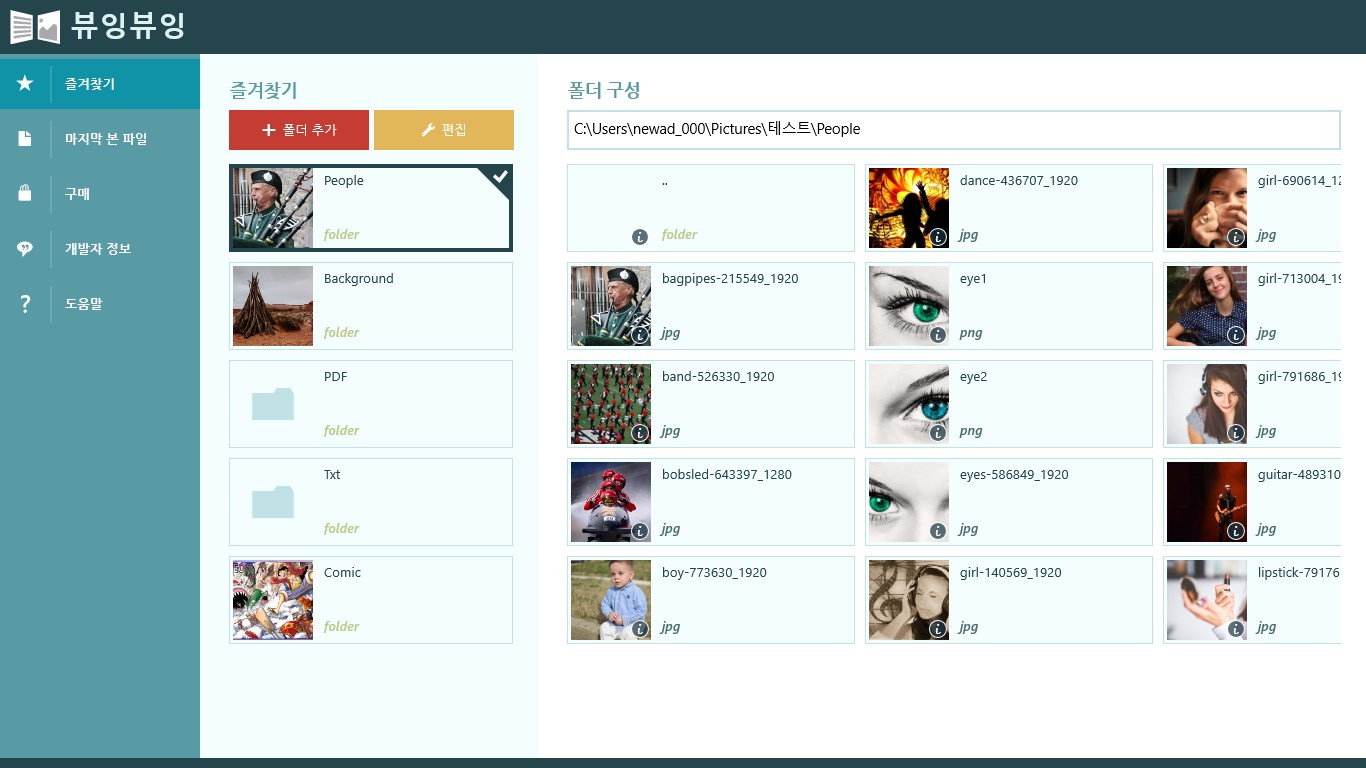Viewport: 1366px width, 768px height.
Task: Click the shopping bag purchase icon
Action: (25, 194)
